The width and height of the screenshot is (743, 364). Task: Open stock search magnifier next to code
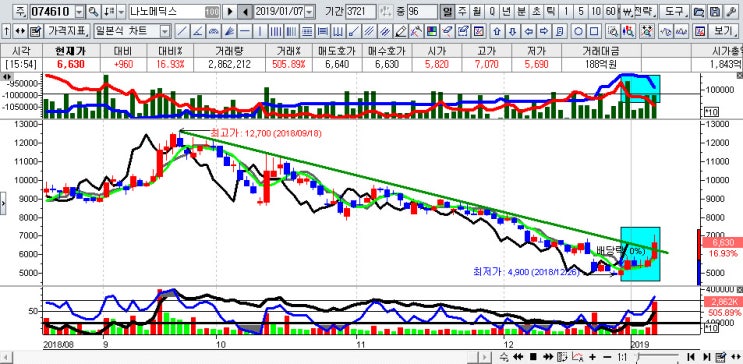tap(93, 11)
